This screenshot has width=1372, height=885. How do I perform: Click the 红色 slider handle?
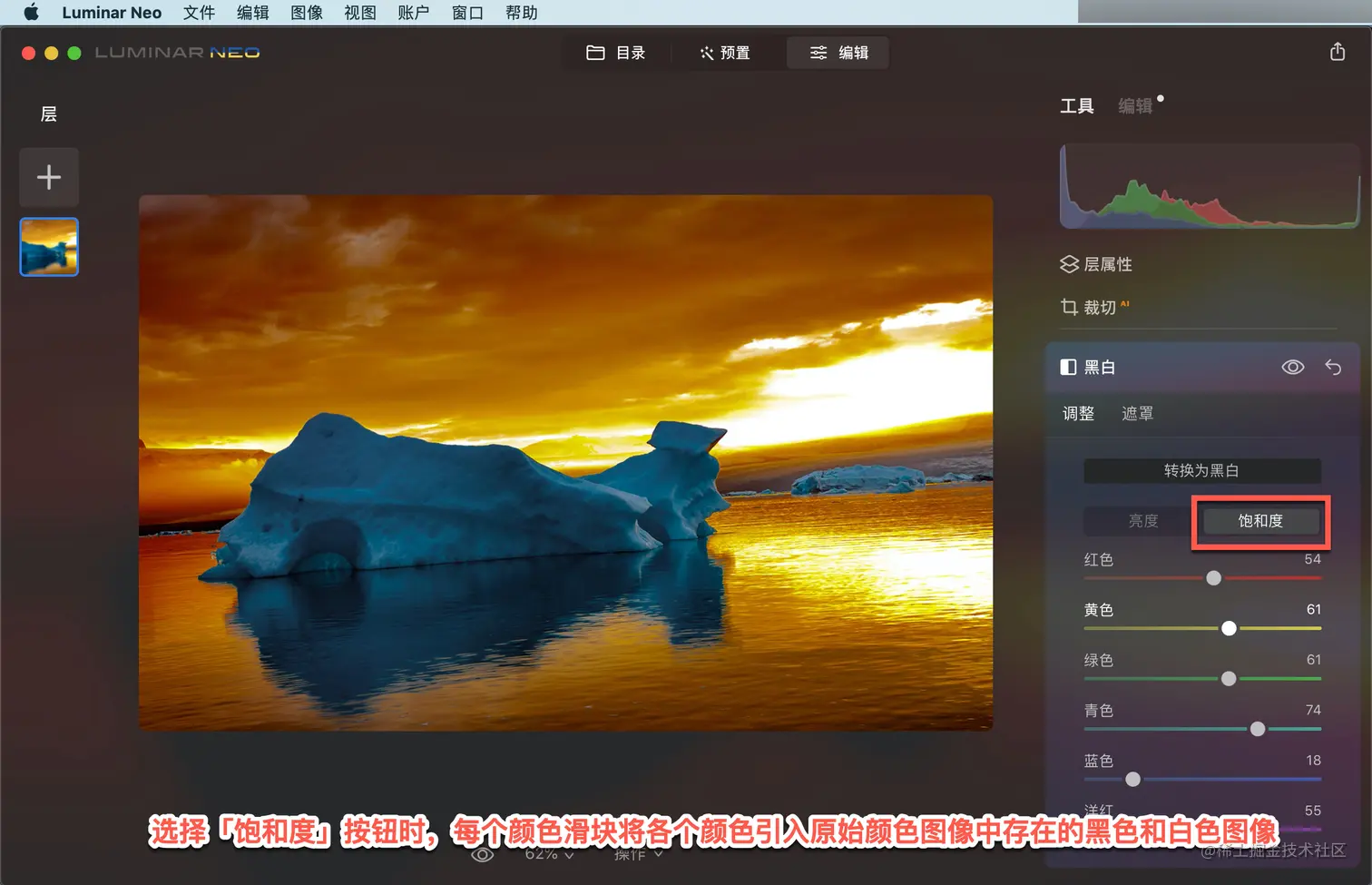(1214, 578)
